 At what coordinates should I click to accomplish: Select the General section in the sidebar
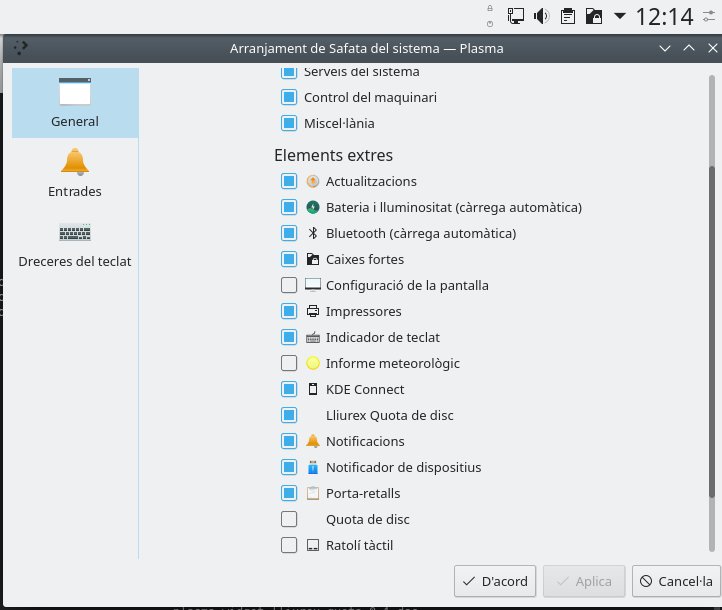pos(75,102)
